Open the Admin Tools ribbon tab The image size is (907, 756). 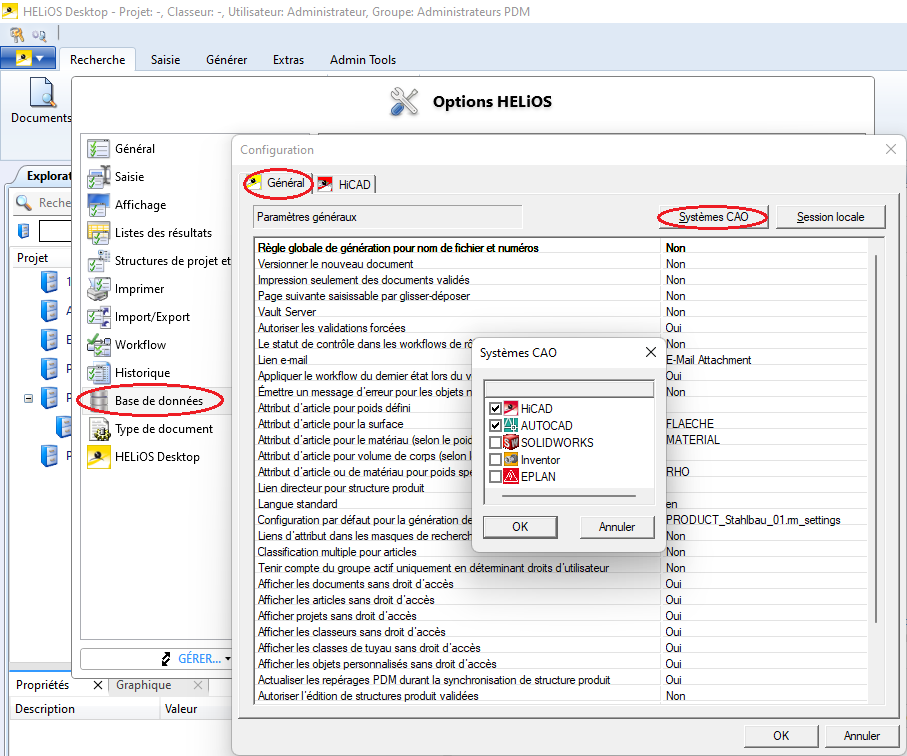pos(362,60)
